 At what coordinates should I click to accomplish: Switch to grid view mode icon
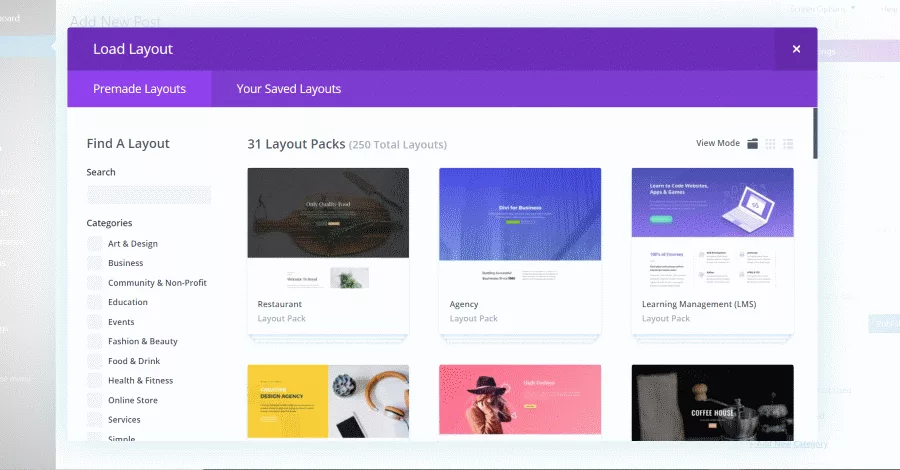pos(770,143)
